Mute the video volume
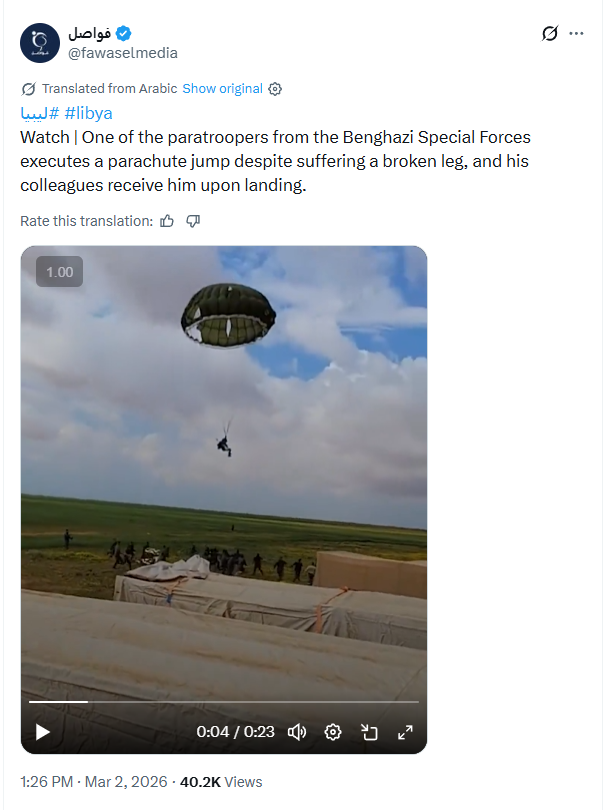 click(x=297, y=732)
